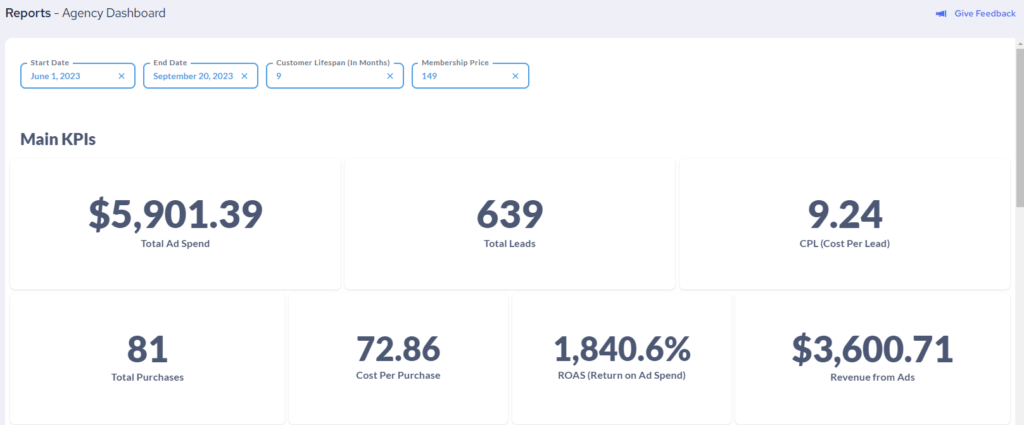Select the Total Purchases KPI card
Image resolution: width=1024 pixels, height=425 pixels.
[147, 356]
